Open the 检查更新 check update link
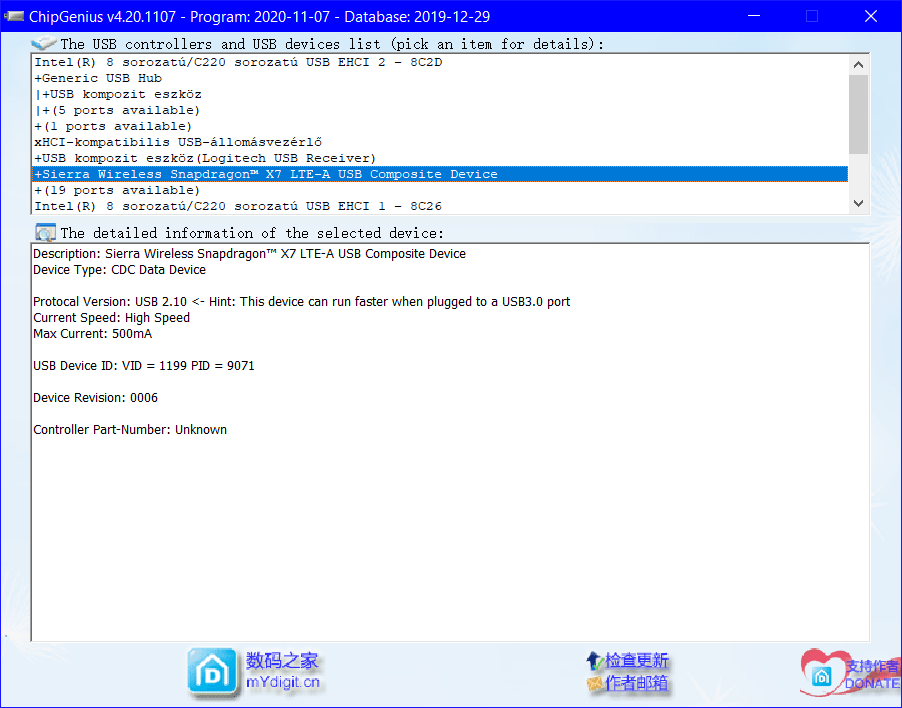 coord(637,660)
